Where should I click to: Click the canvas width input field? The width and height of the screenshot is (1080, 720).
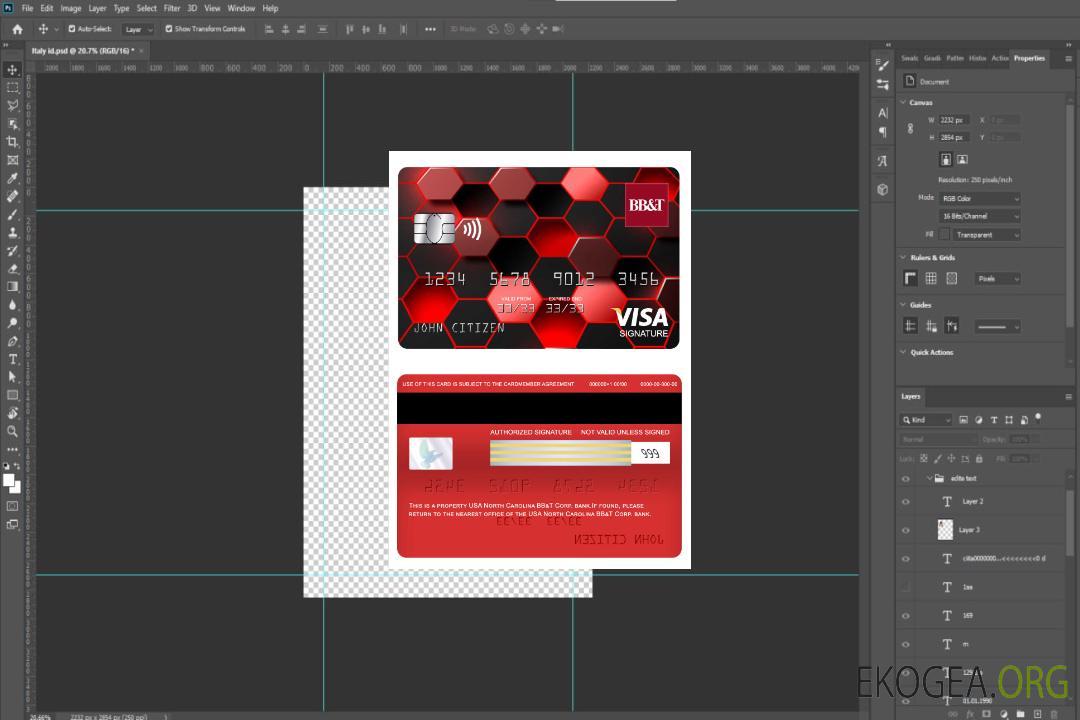coord(953,120)
